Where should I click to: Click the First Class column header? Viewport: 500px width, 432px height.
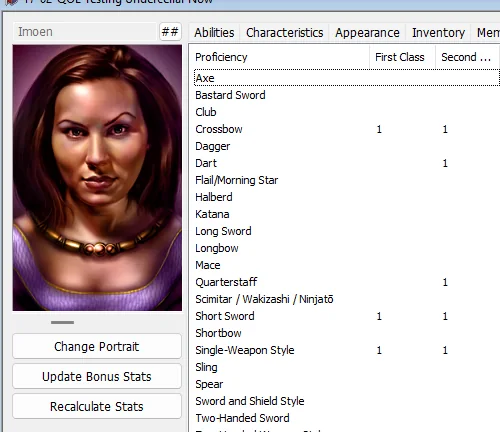[x=402, y=57]
